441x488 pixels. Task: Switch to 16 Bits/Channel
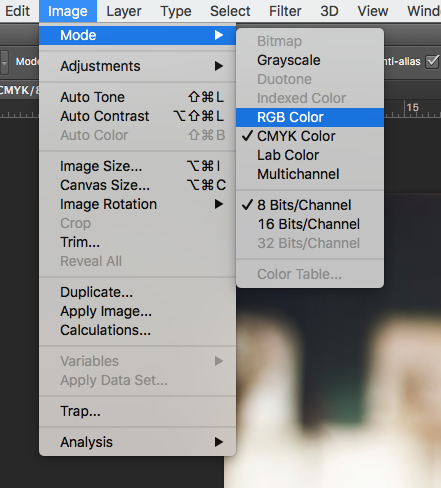click(310, 224)
